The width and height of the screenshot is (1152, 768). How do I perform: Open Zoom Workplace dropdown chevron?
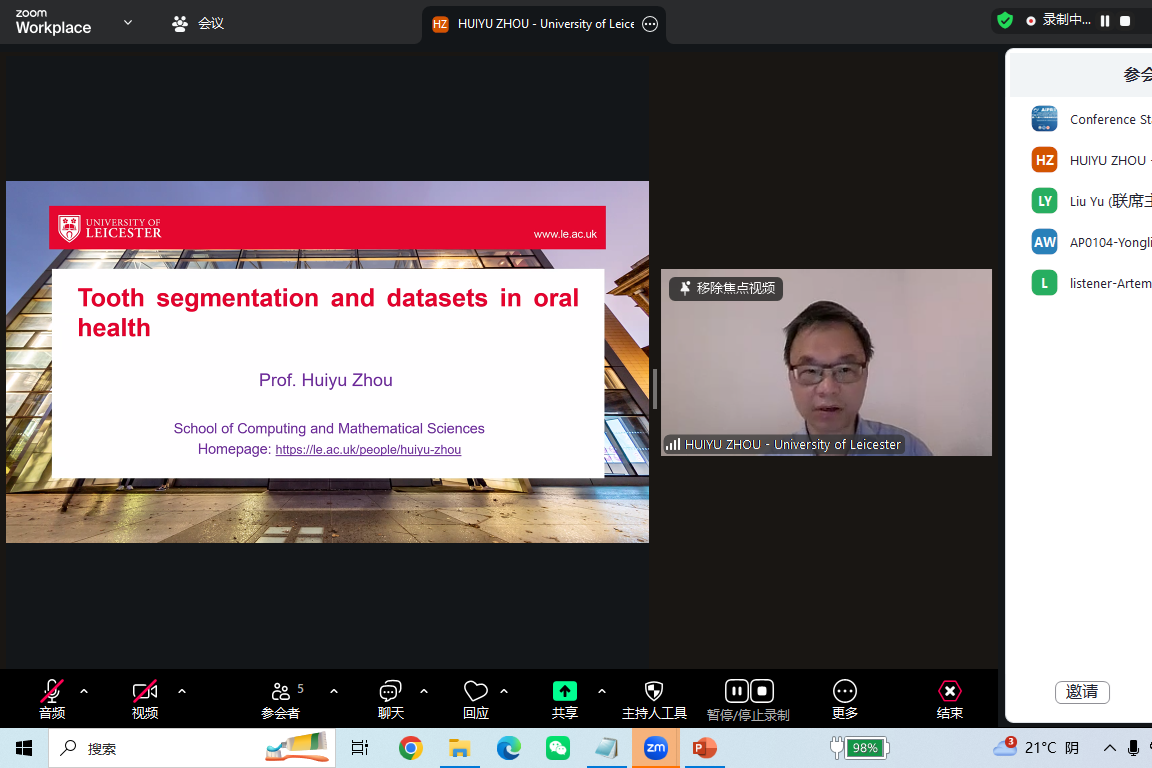tap(128, 22)
